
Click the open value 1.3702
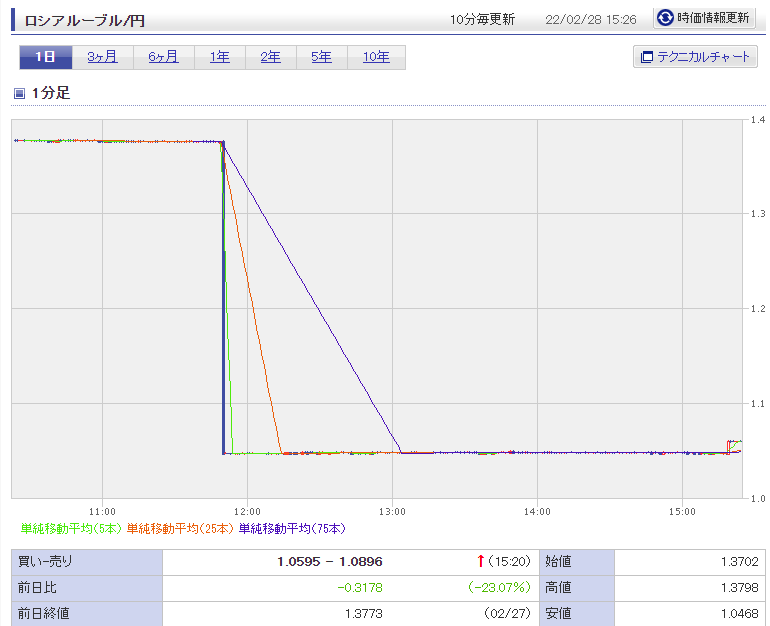point(740,562)
